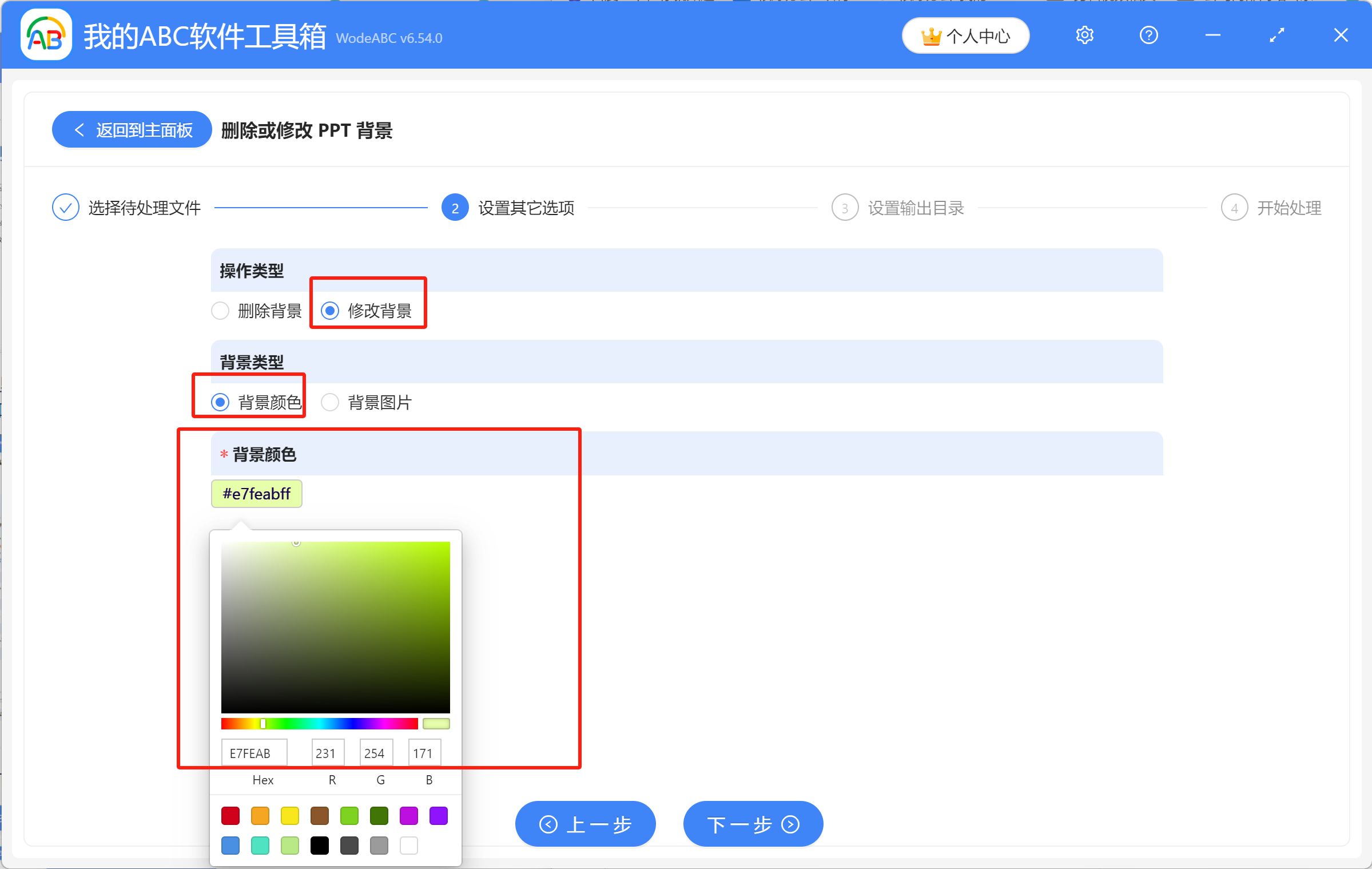This screenshot has width=1372, height=869.
Task: Click the step 3 circle icon
Action: [x=844, y=208]
